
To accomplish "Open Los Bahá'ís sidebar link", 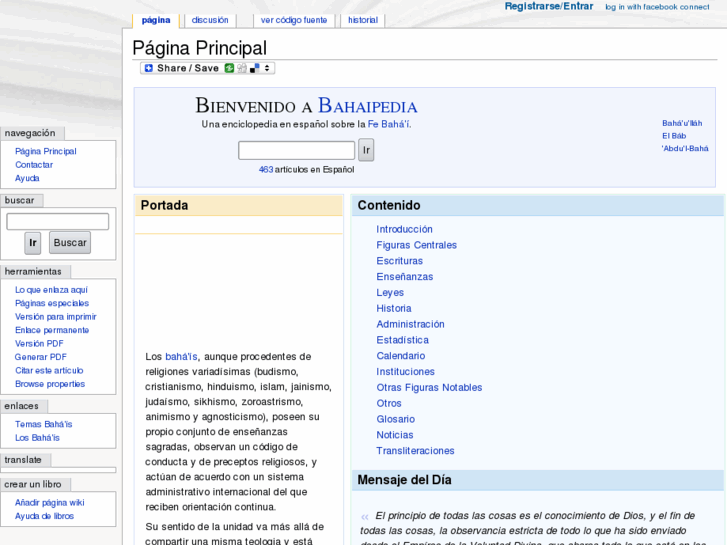I will tap(37, 438).
